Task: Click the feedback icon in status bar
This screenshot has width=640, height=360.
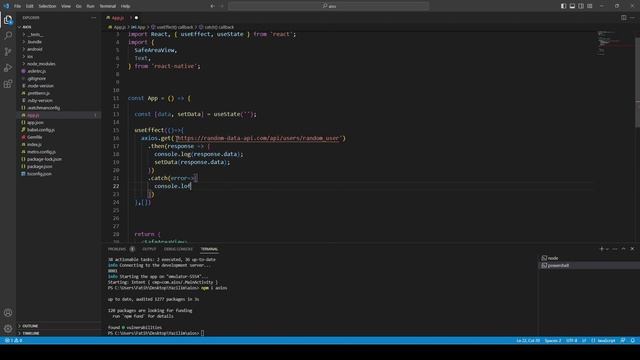Action: [x=623, y=340]
